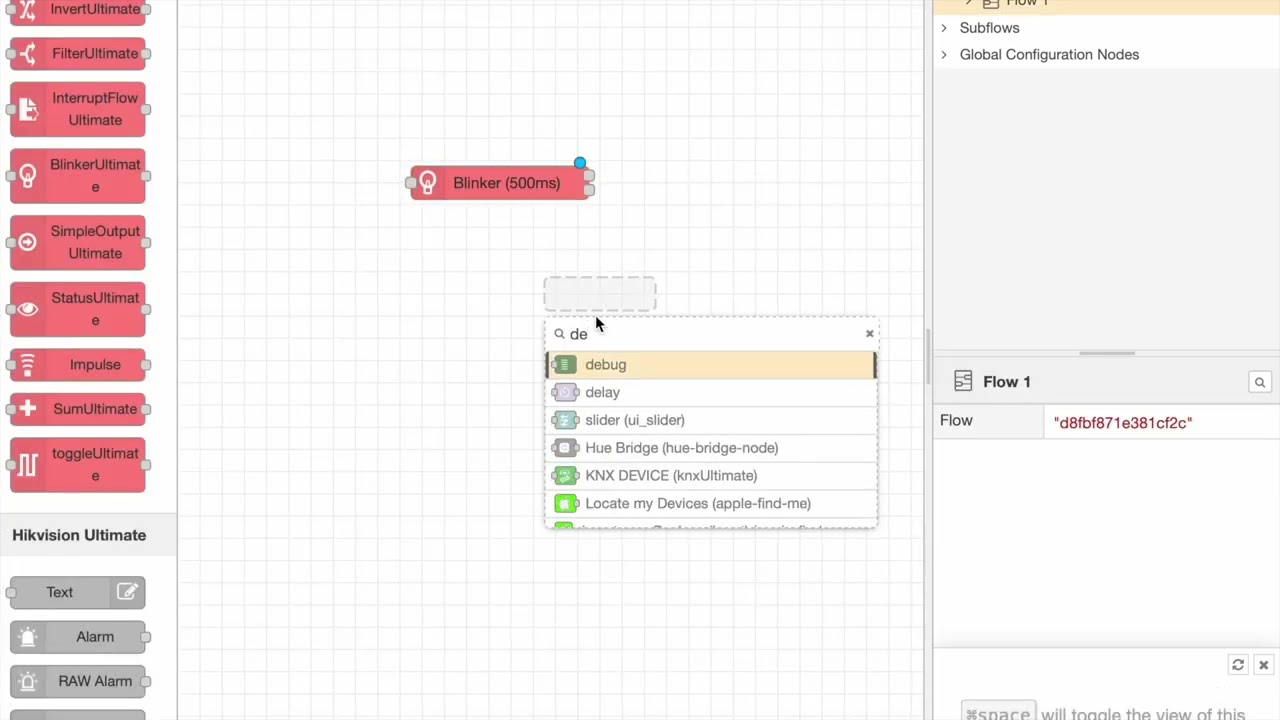Image resolution: width=1280 pixels, height=720 pixels.
Task: Refresh the tips panel
Action: [x=1238, y=665]
